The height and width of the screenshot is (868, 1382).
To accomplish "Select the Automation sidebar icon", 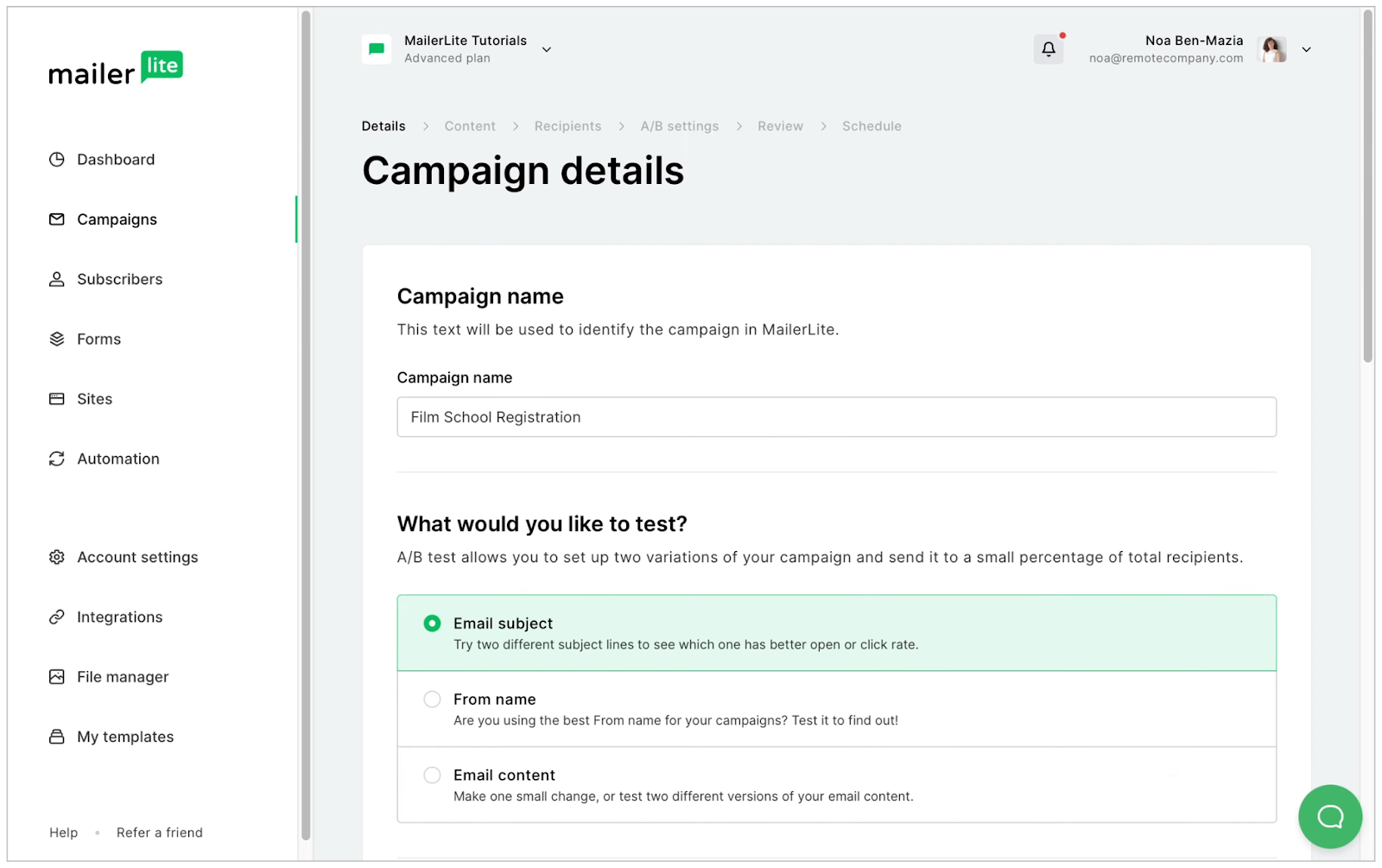I will [117, 458].
